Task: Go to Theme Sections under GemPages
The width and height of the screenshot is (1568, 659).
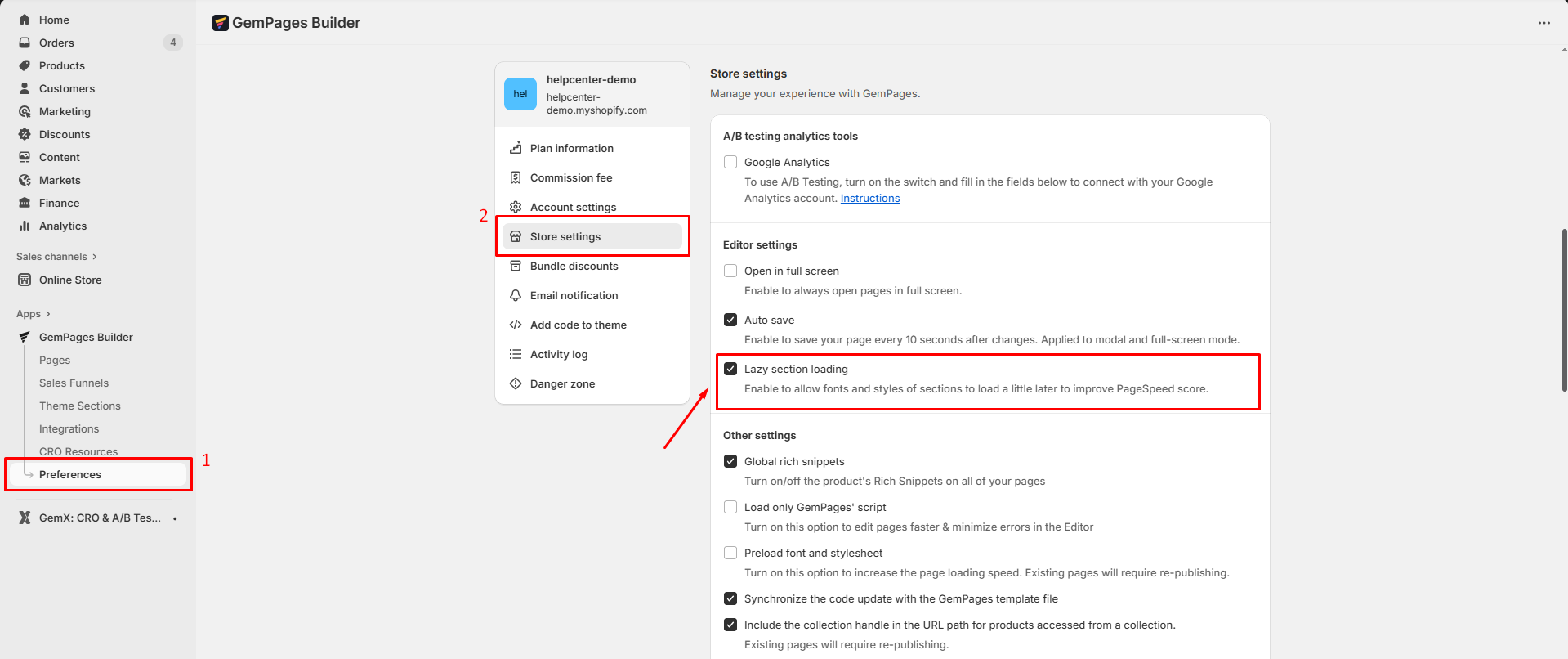Action: click(79, 406)
